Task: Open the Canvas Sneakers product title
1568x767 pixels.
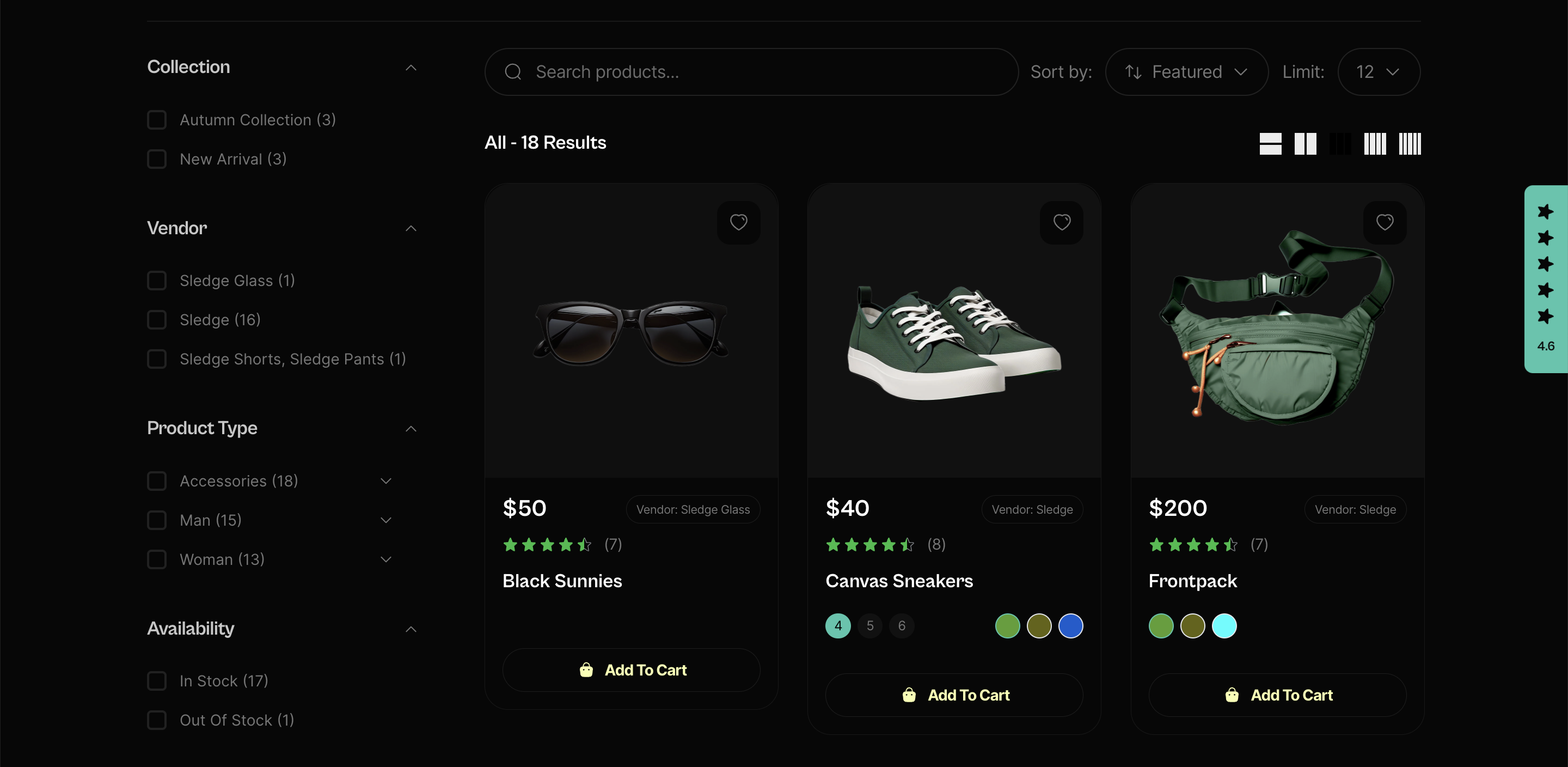Action: [899, 581]
